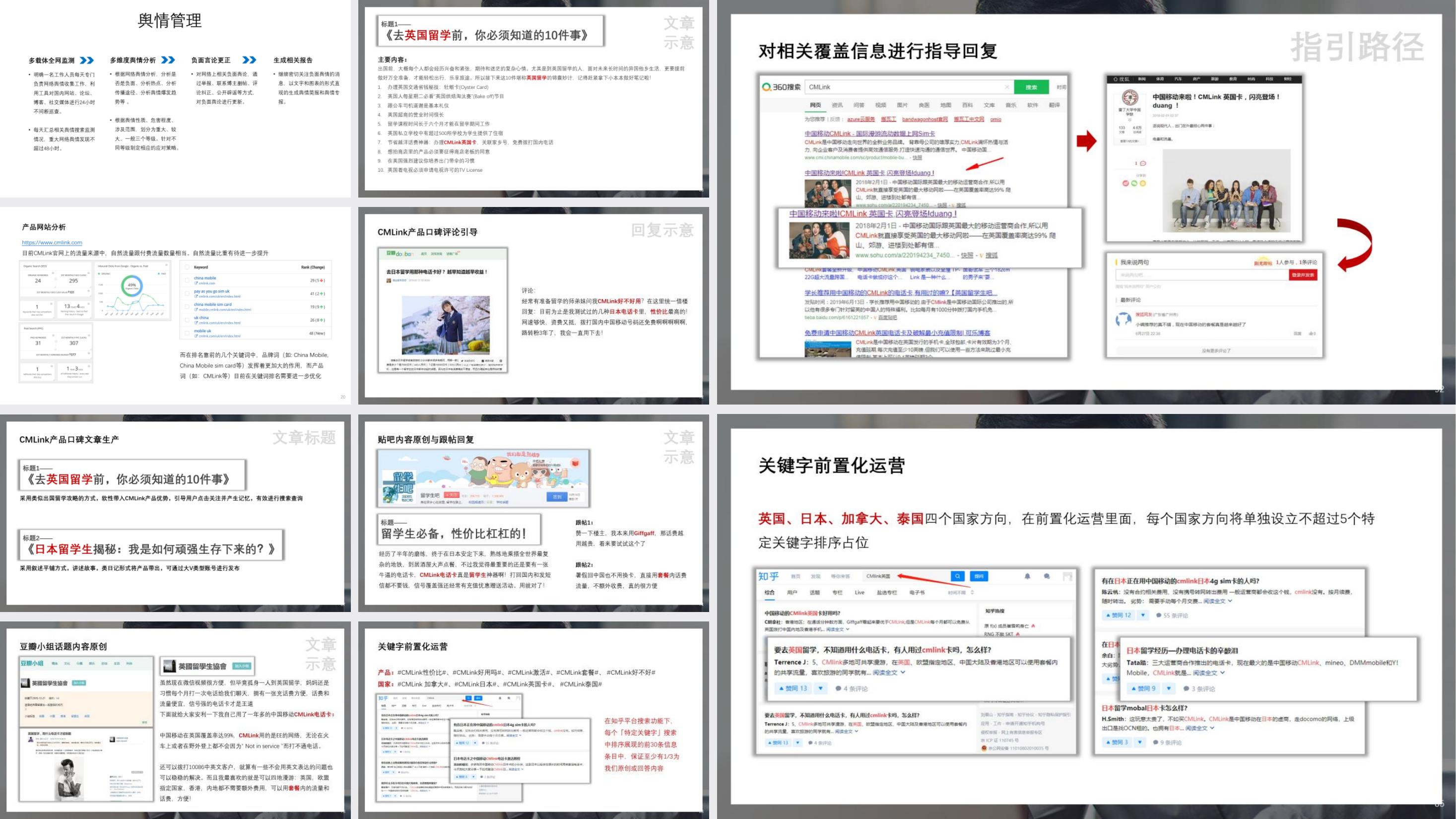Viewport: 1456px width, 819px height.
Task: Click the 360搜索 logo
Action: 782,87
